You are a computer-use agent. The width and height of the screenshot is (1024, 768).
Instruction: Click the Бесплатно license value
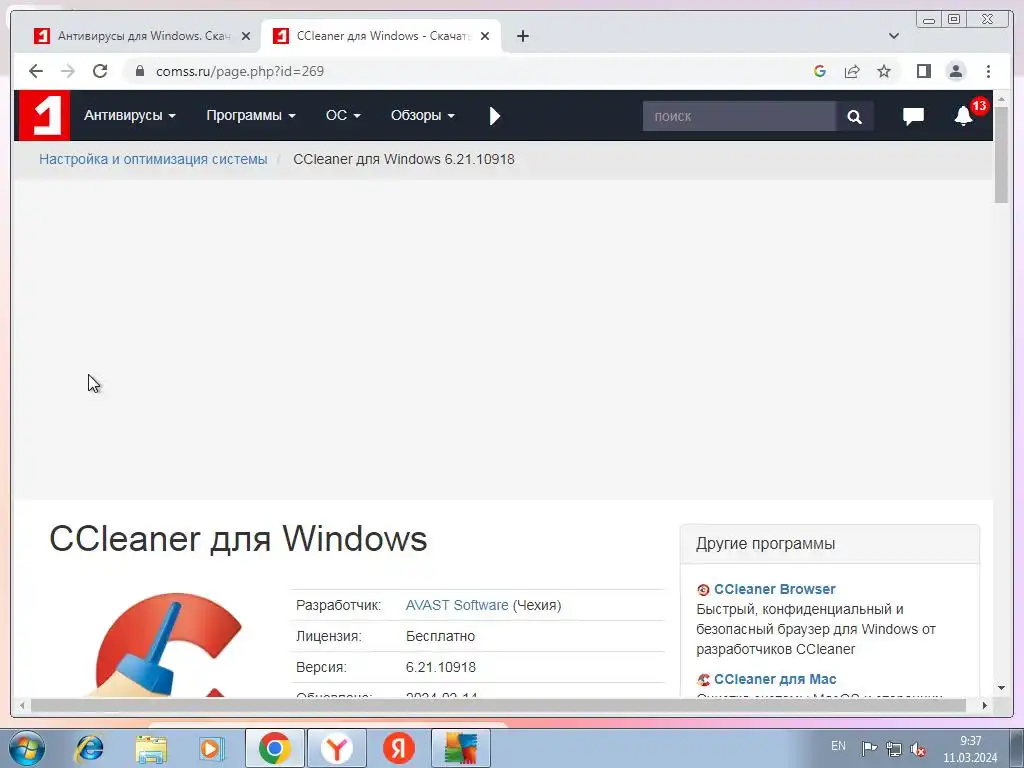click(x=440, y=636)
